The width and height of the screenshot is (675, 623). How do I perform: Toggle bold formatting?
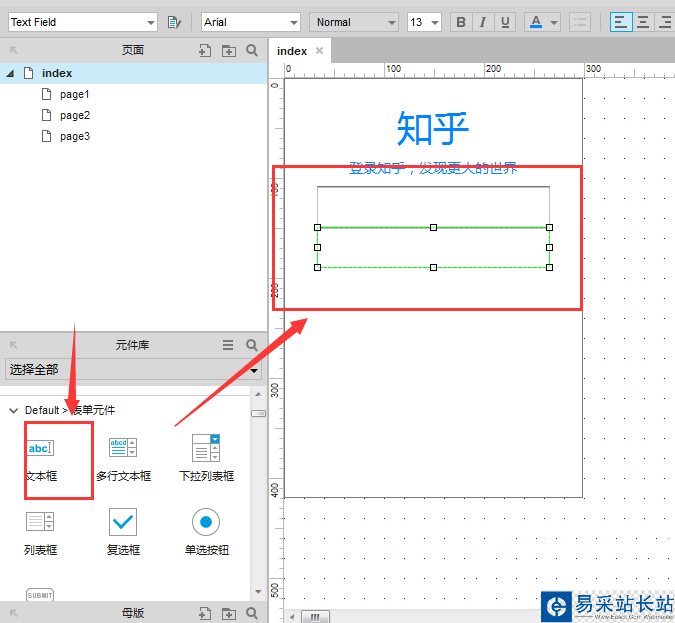point(461,22)
